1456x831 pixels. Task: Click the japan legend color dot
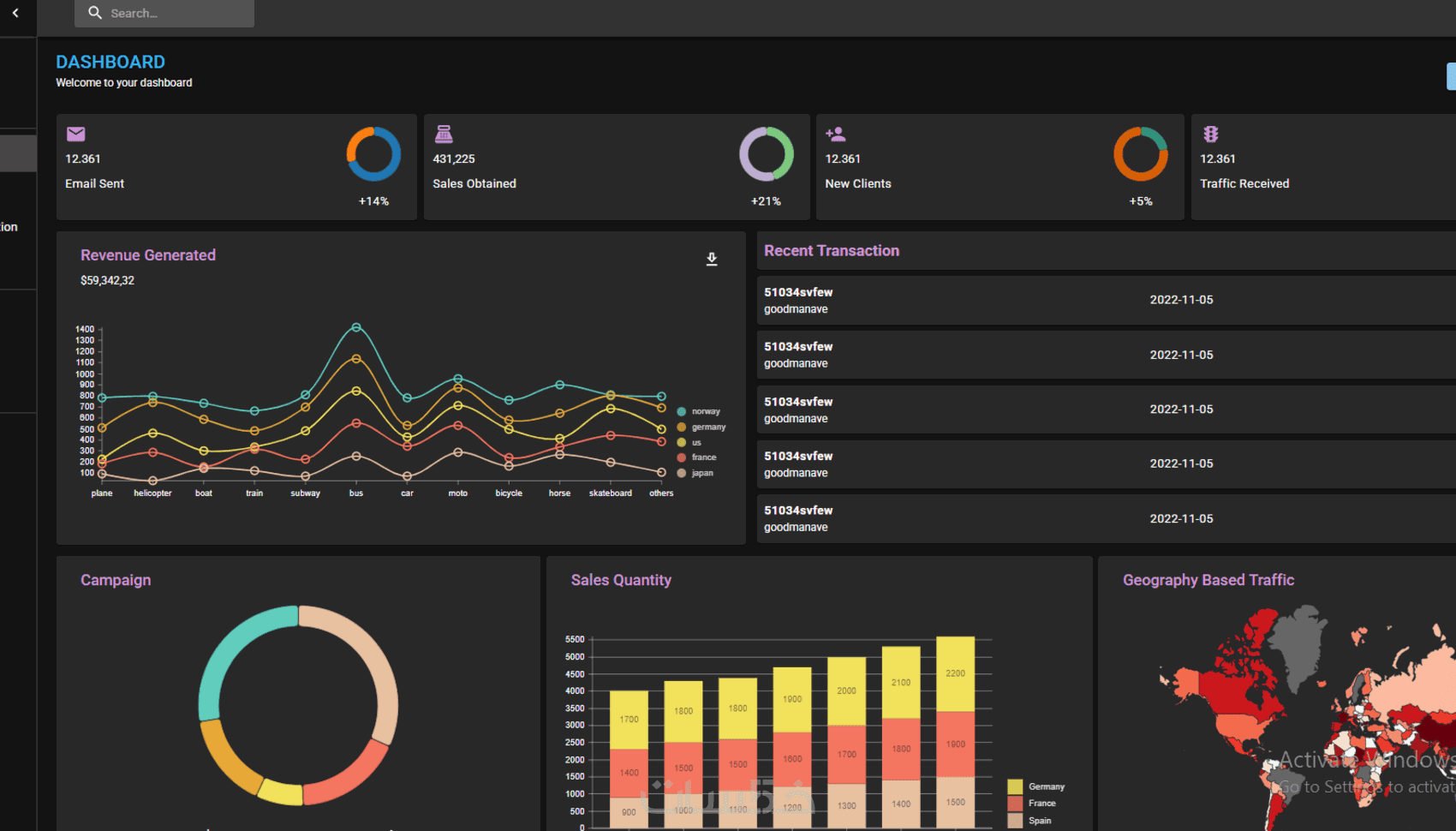tap(682, 473)
